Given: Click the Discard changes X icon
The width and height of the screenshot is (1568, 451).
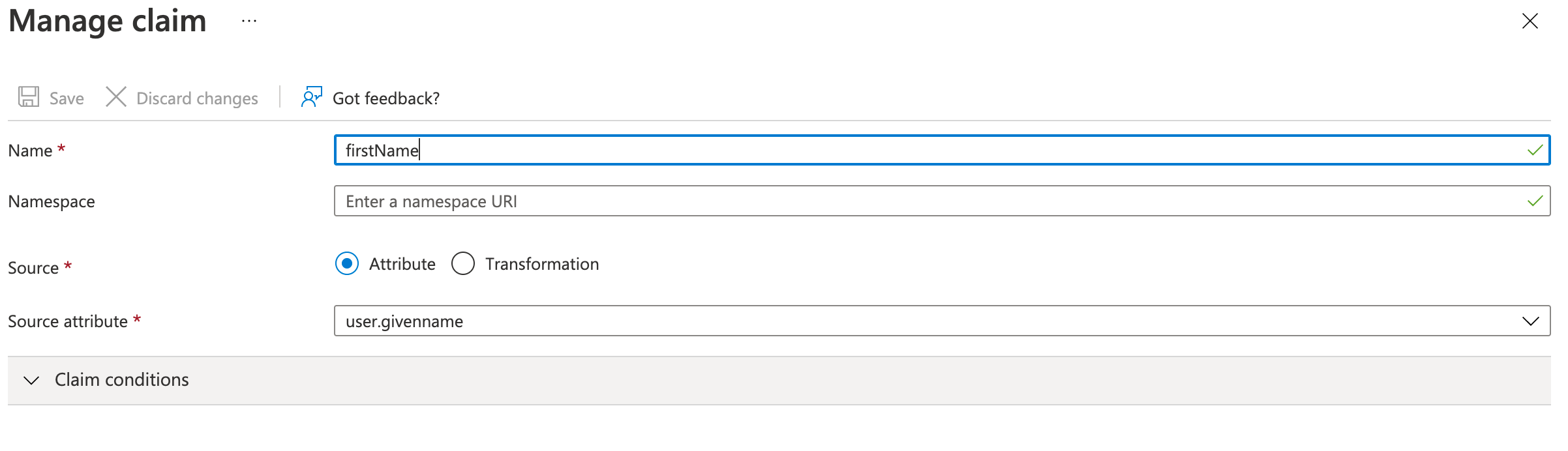Looking at the screenshot, I should point(116,97).
